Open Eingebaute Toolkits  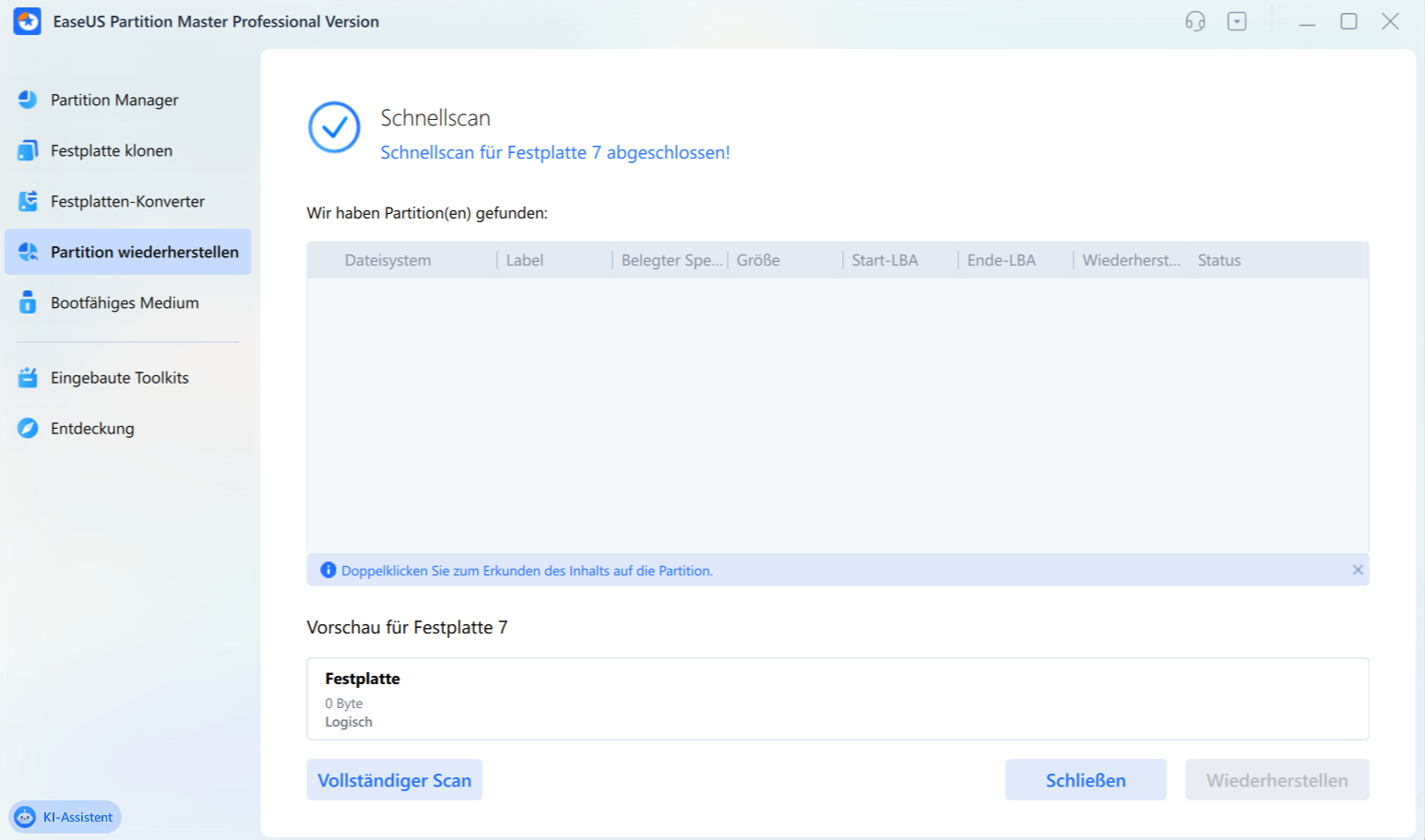(128, 377)
